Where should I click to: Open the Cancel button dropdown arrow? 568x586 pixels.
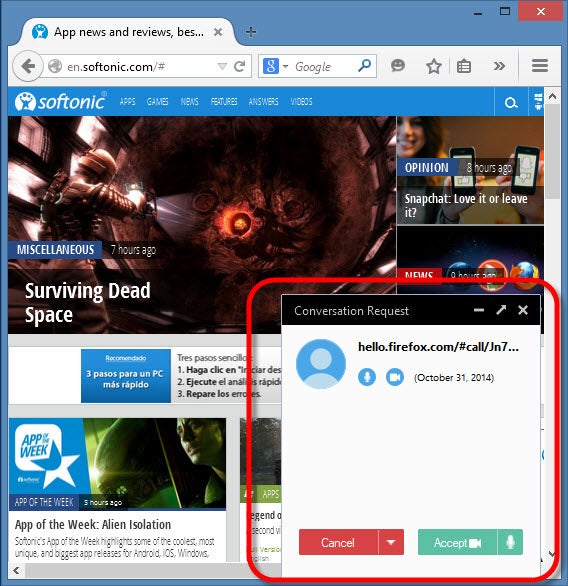391,542
